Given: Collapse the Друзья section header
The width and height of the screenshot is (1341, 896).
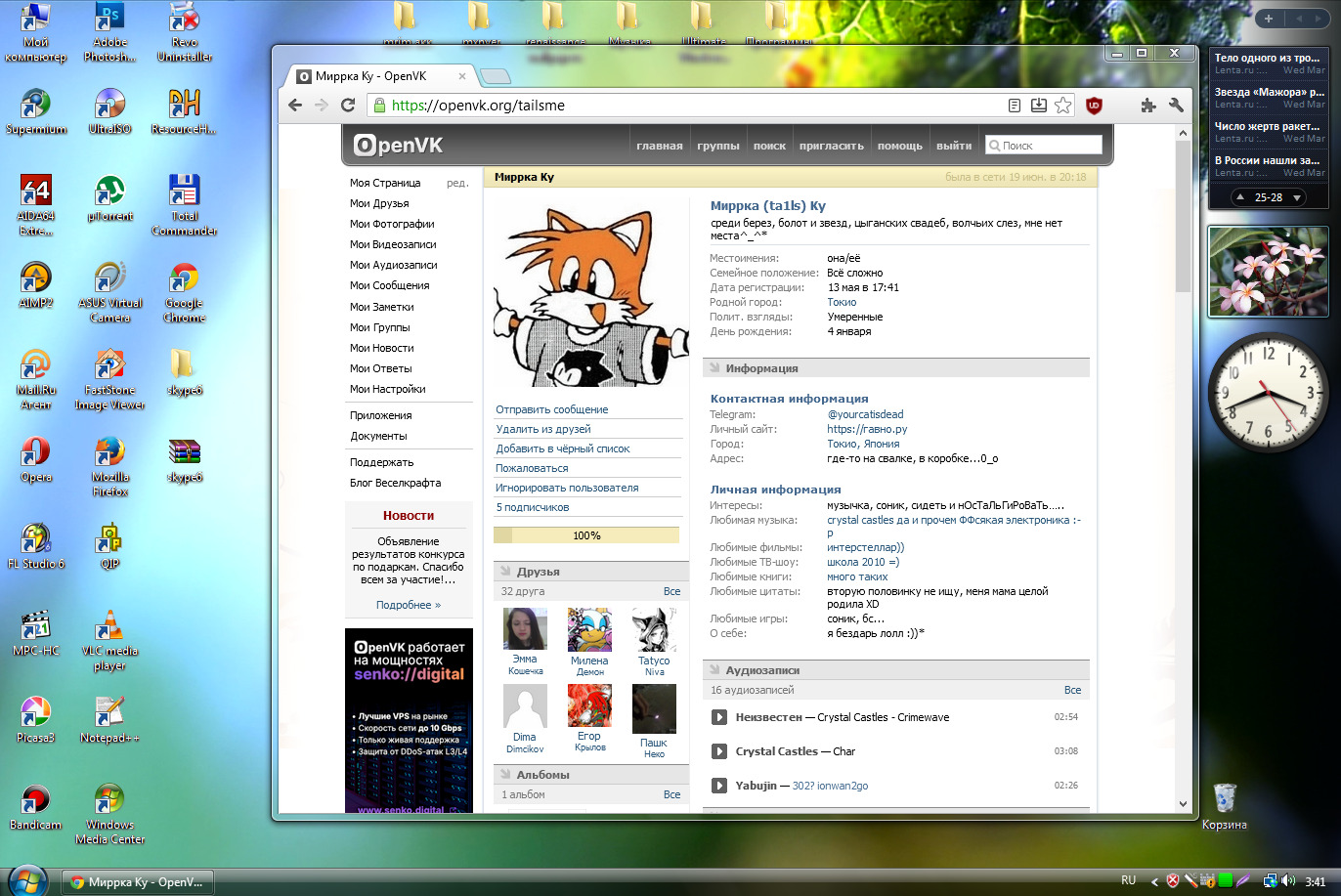Looking at the screenshot, I should point(591,572).
